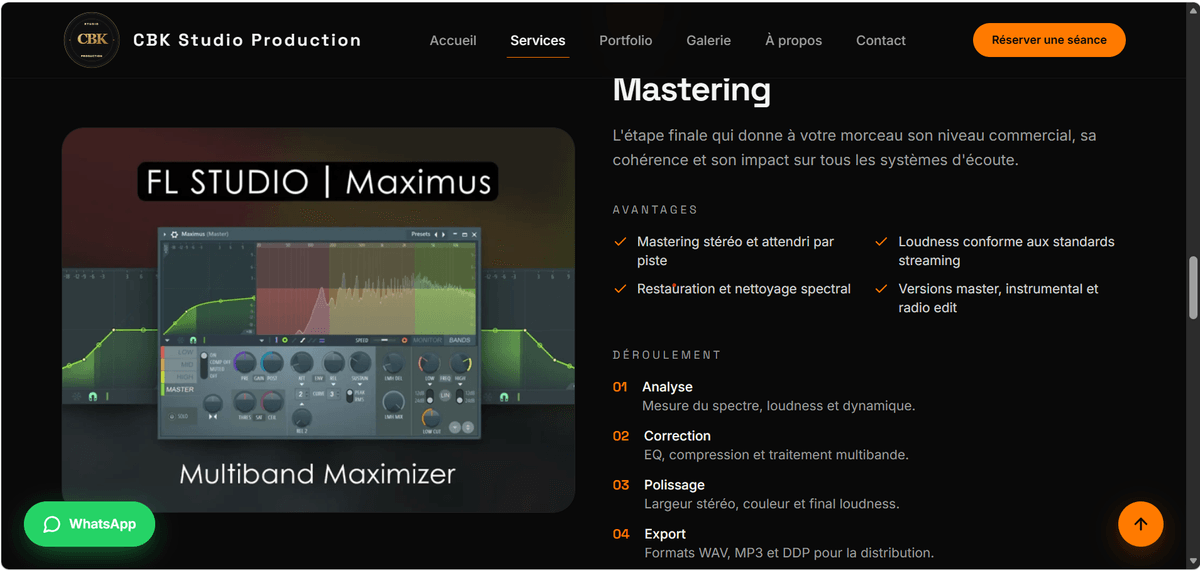Viewport: 1200px width, 571px height.
Task: Click checkmark beside Loudness conforme aux standards
Action: pyautogui.click(x=881, y=242)
